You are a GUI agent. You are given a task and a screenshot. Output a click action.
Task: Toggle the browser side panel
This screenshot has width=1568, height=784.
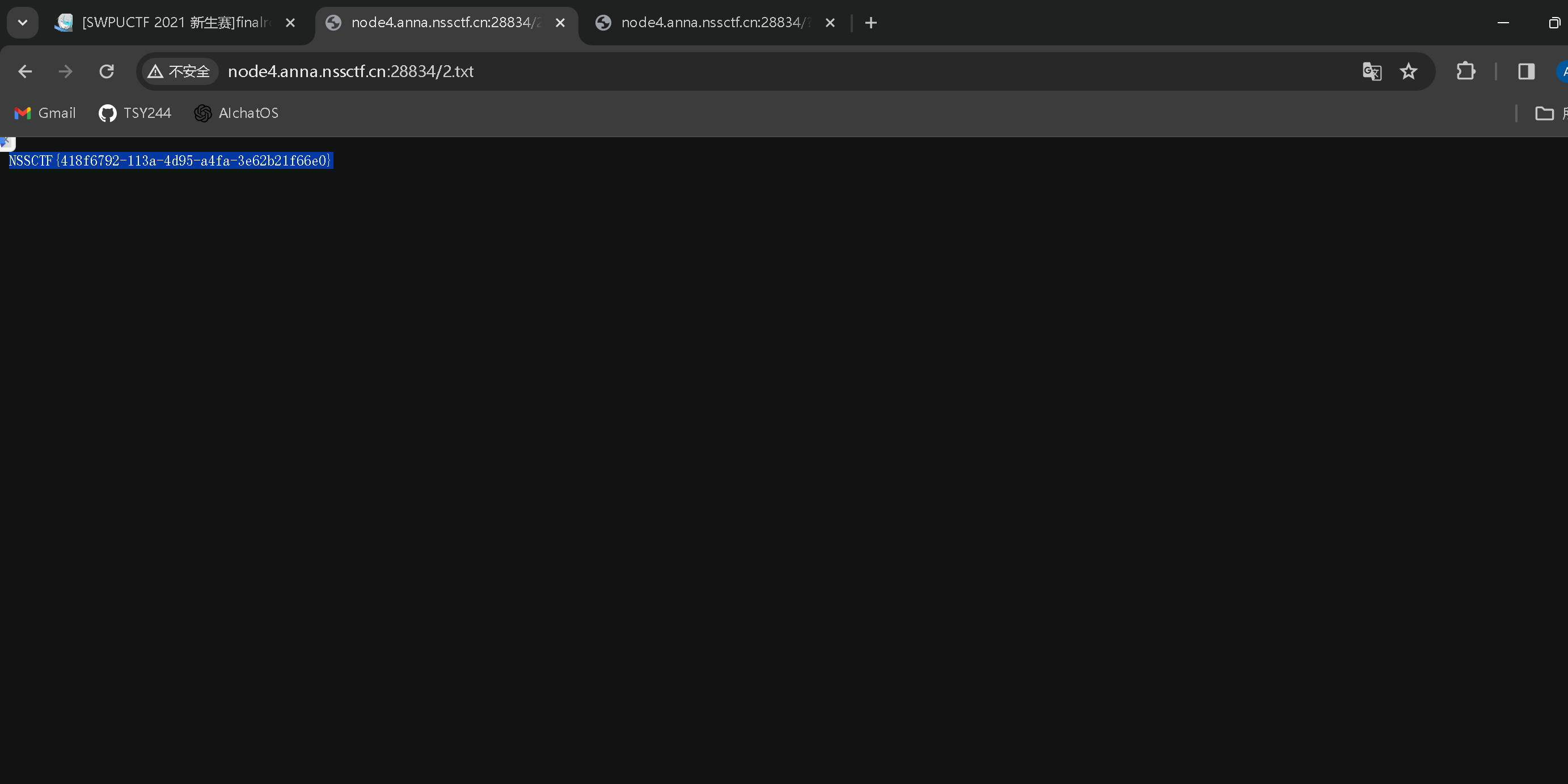[1526, 72]
